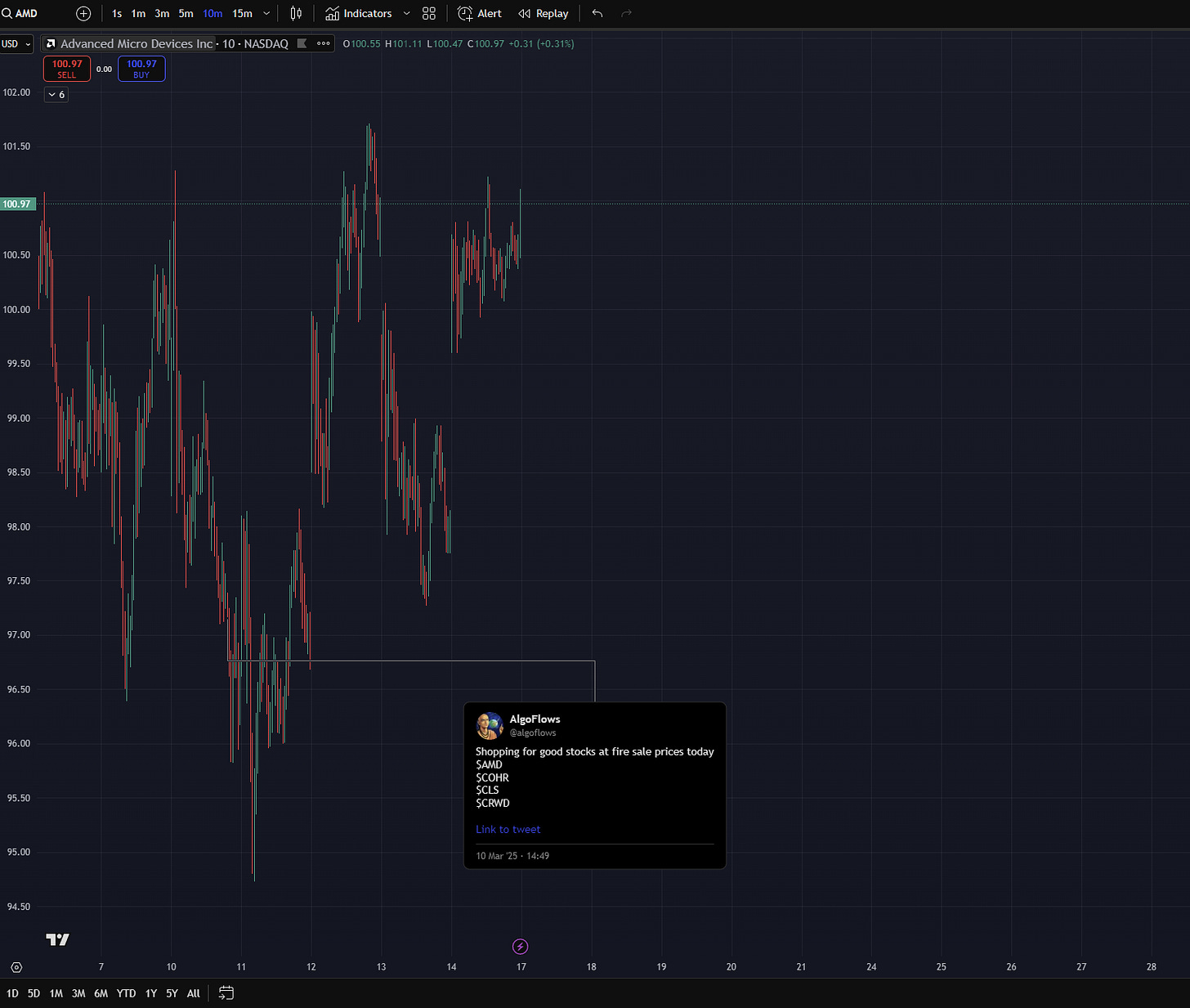The width and height of the screenshot is (1190, 1008).
Task: Click the $AMD line in the tweet
Action: point(489,764)
